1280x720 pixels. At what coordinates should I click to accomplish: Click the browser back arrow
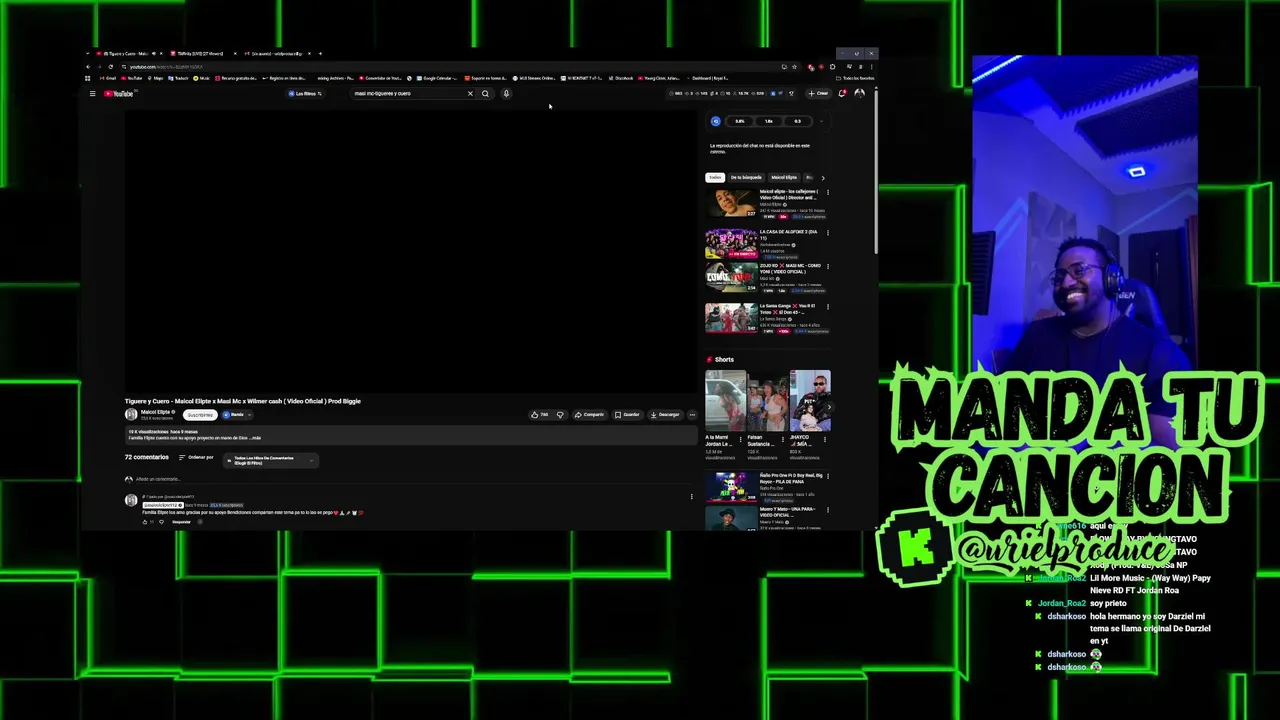click(x=88, y=67)
